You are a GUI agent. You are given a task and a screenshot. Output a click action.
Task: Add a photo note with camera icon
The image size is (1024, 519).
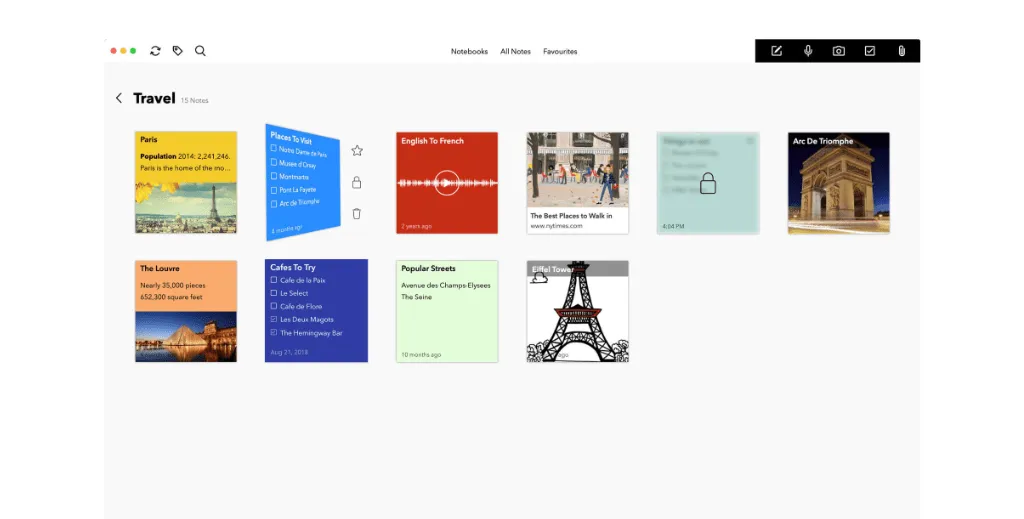click(x=839, y=51)
